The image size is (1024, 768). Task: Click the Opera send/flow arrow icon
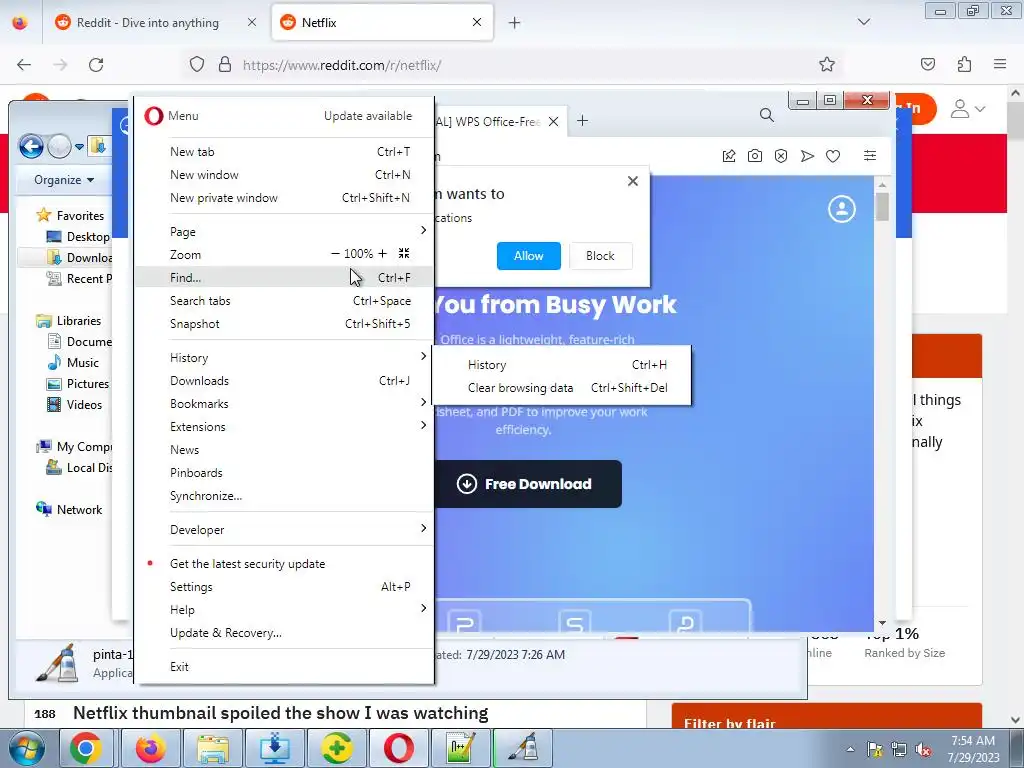point(807,156)
